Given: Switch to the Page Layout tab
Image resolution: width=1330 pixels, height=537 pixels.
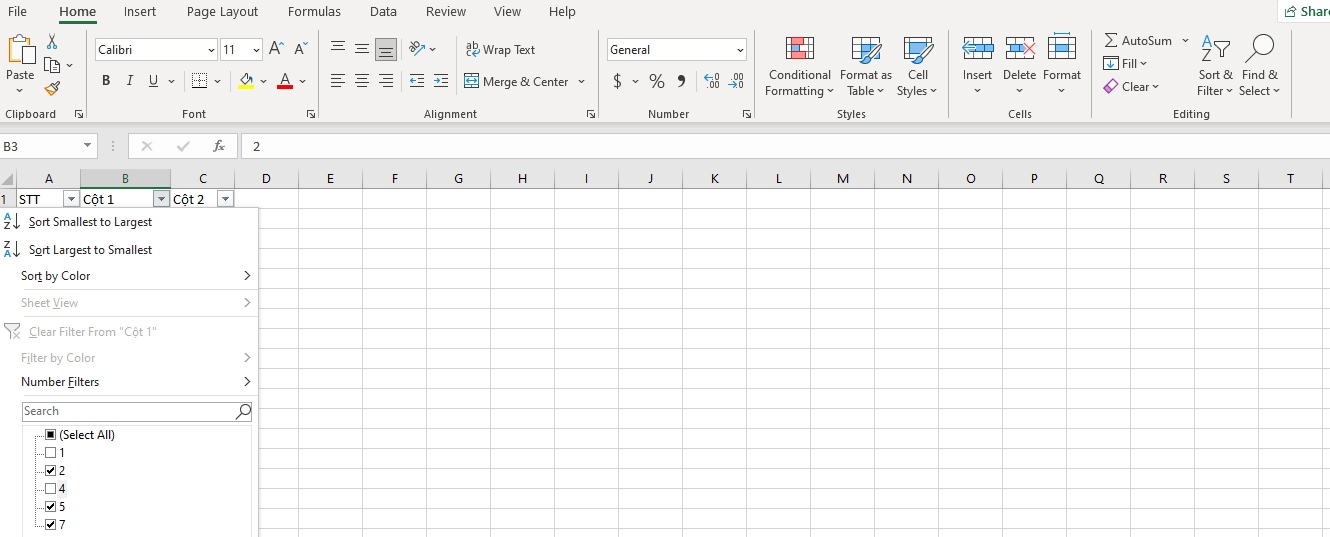Looking at the screenshot, I should pyautogui.click(x=222, y=12).
